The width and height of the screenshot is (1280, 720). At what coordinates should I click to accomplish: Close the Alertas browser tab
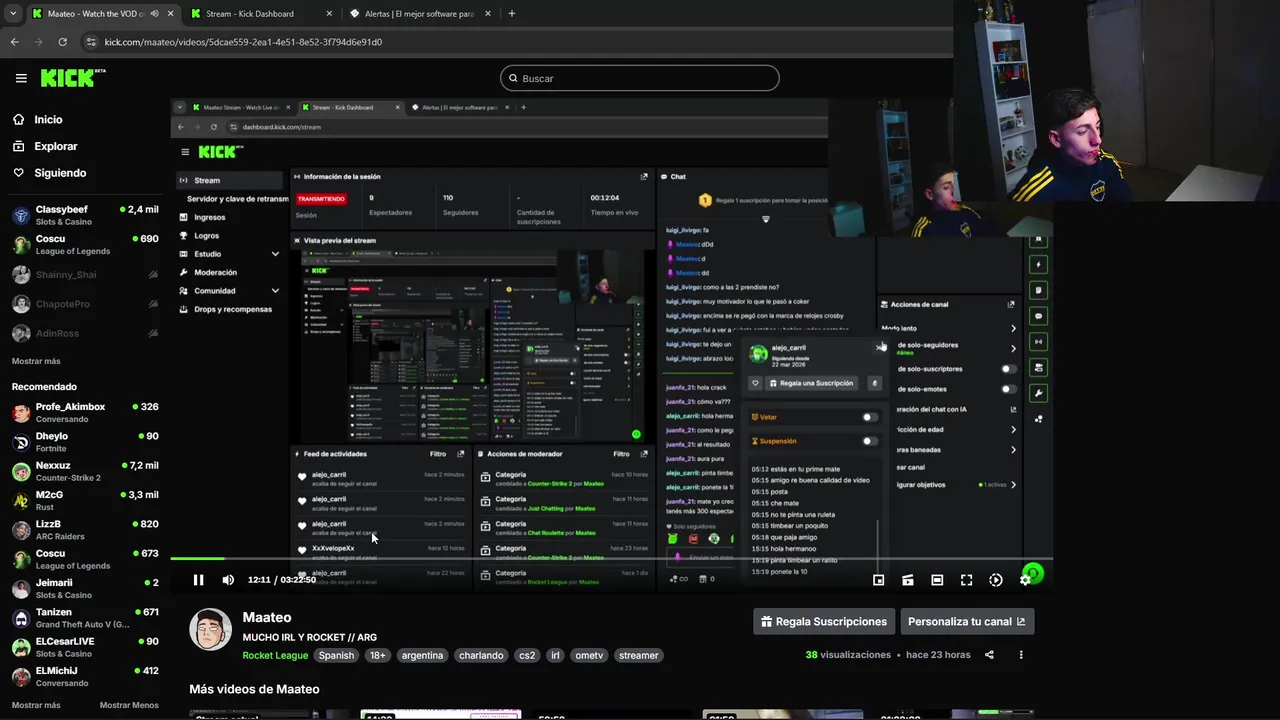488,14
